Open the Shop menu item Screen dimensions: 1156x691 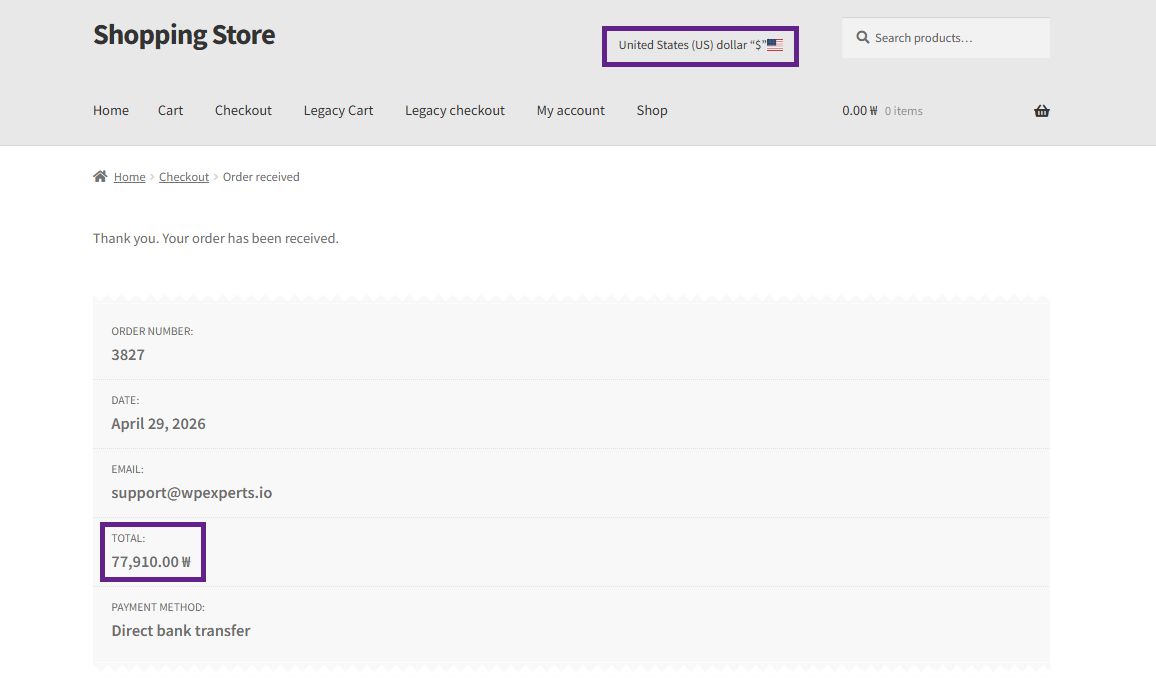pyautogui.click(x=652, y=110)
